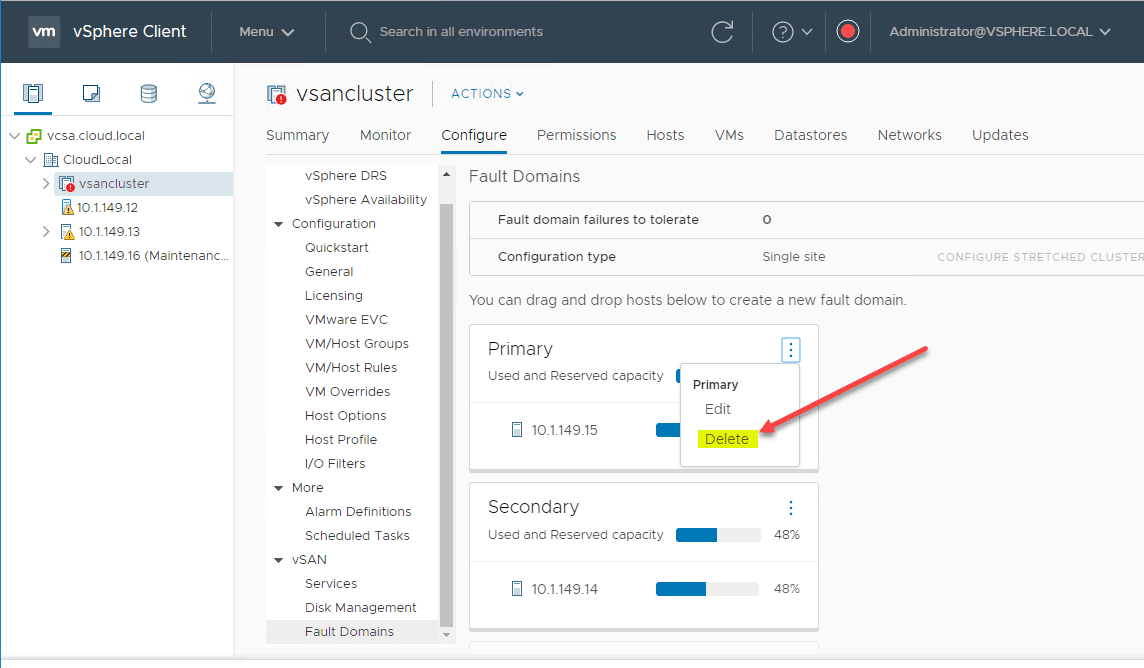Image resolution: width=1144 pixels, height=668 pixels.
Task: Click the vm logo in header
Action: point(44,32)
